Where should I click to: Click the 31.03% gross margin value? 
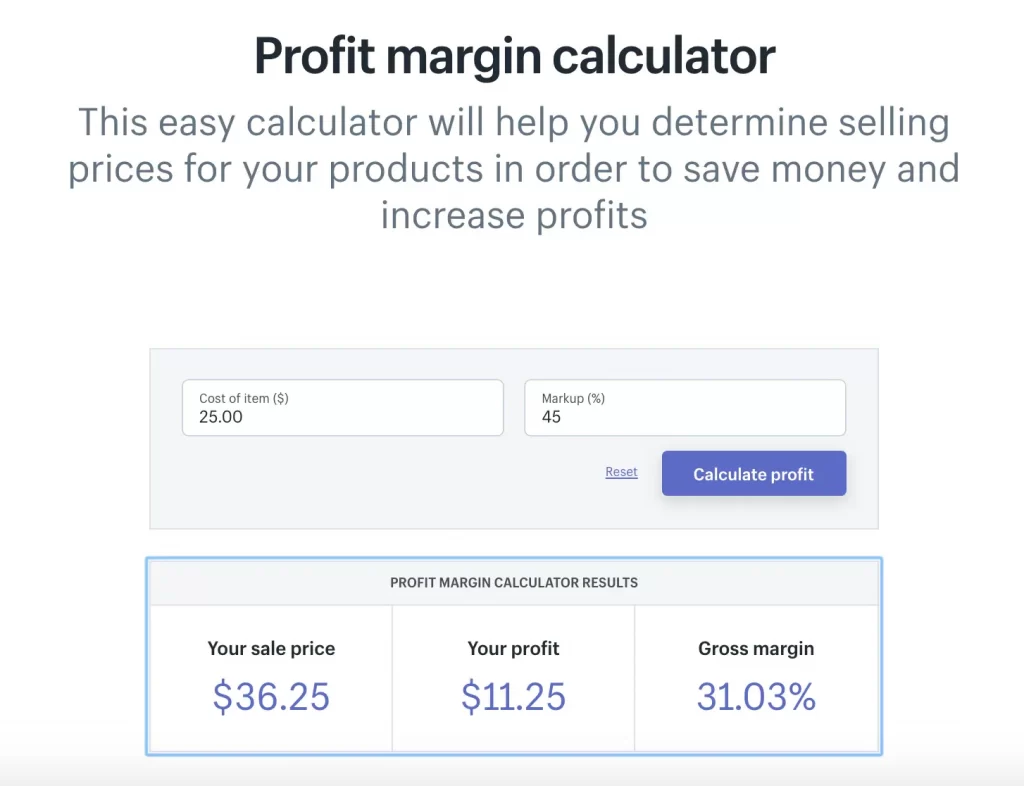coord(756,697)
